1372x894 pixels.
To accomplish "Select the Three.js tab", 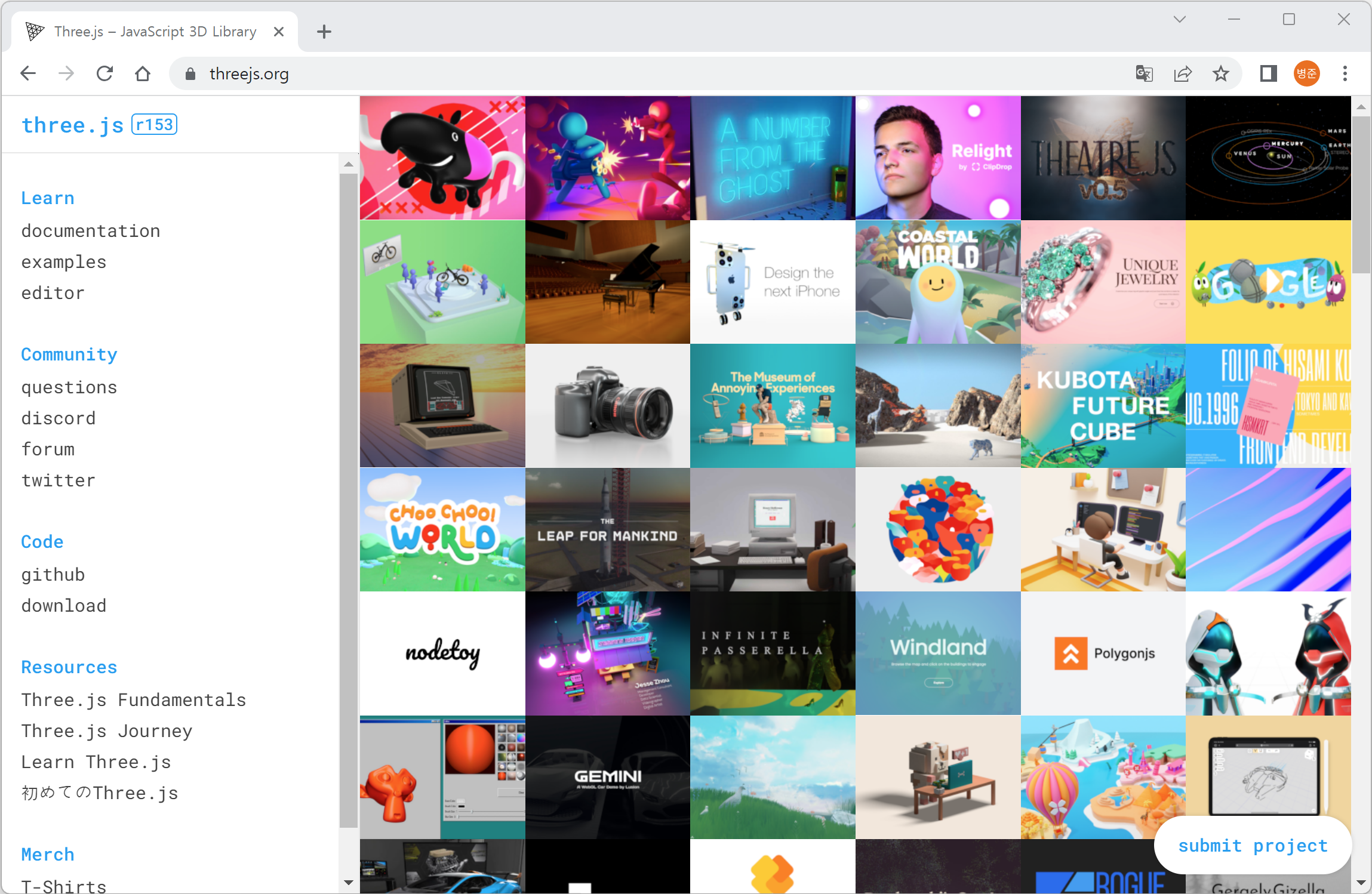I will (155, 32).
